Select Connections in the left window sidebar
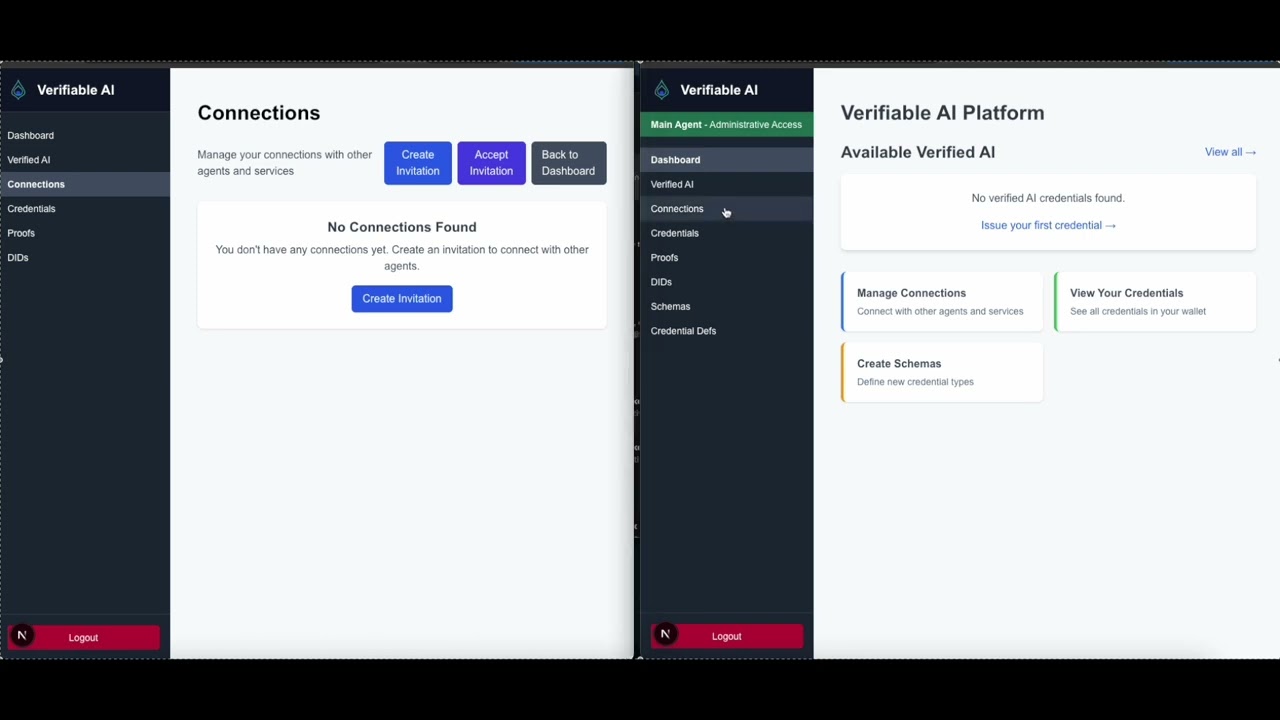 tap(85, 184)
